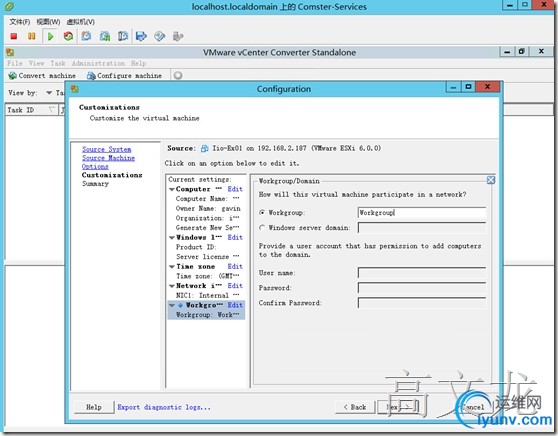
Task: Click the revert to snapshot icon
Action: pyautogui.click(x=105, y=36)
